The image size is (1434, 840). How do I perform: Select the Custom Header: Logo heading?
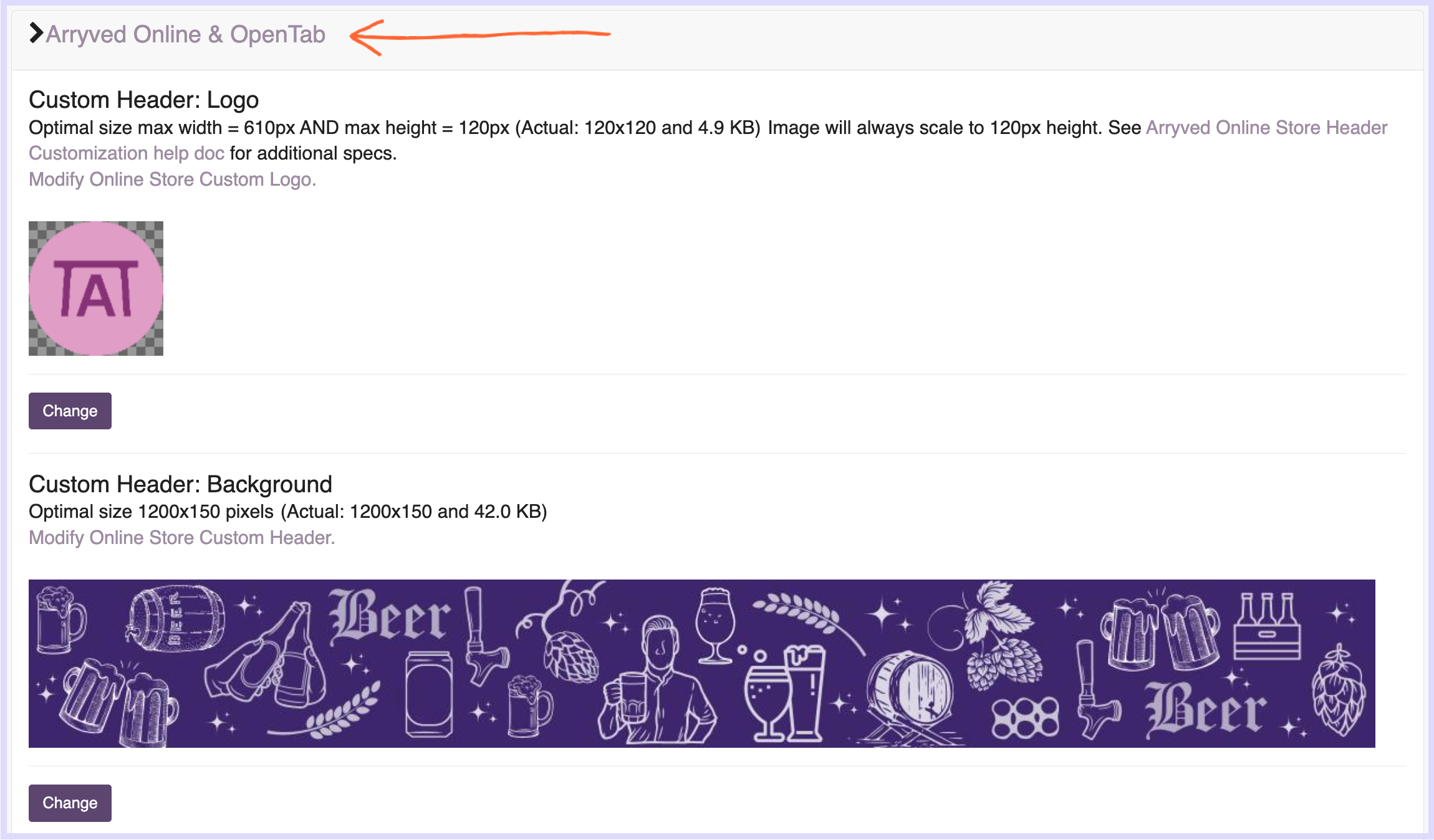click(143, 100)
